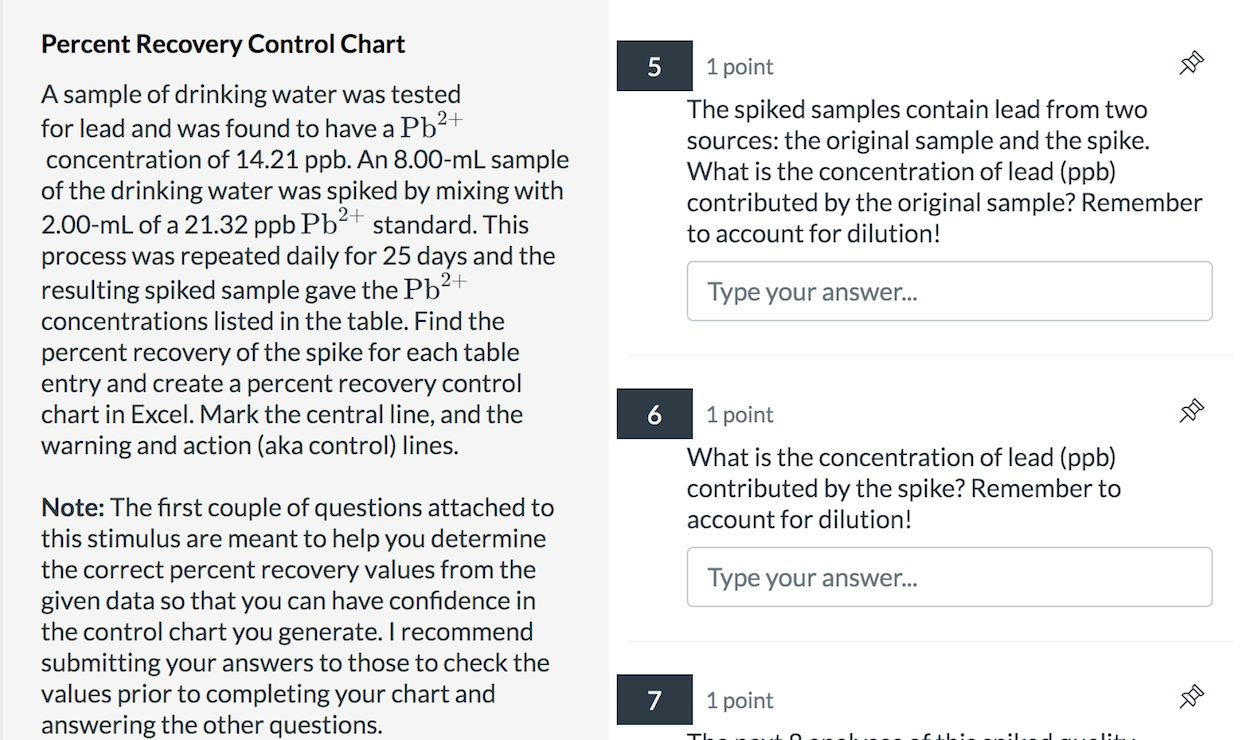Image resolution: width=1244 pixels, height=740 pixels.
Task: Select the question 5 number badge
Action: 654,66
